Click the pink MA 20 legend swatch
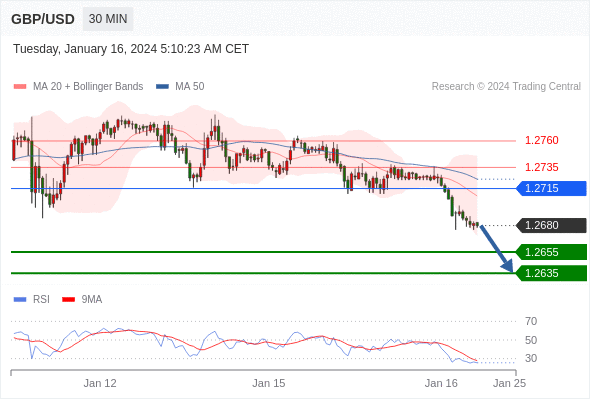The image size is (590, 400). click(x=20, y=87)
